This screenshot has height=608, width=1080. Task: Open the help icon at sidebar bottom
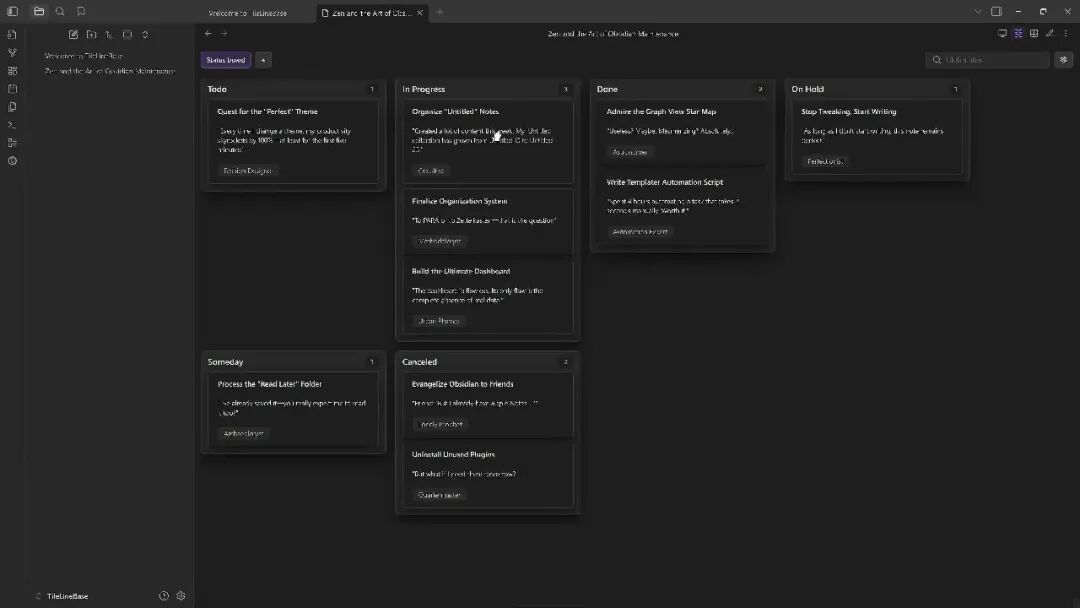pyautogui.click(x=164, y=596)
